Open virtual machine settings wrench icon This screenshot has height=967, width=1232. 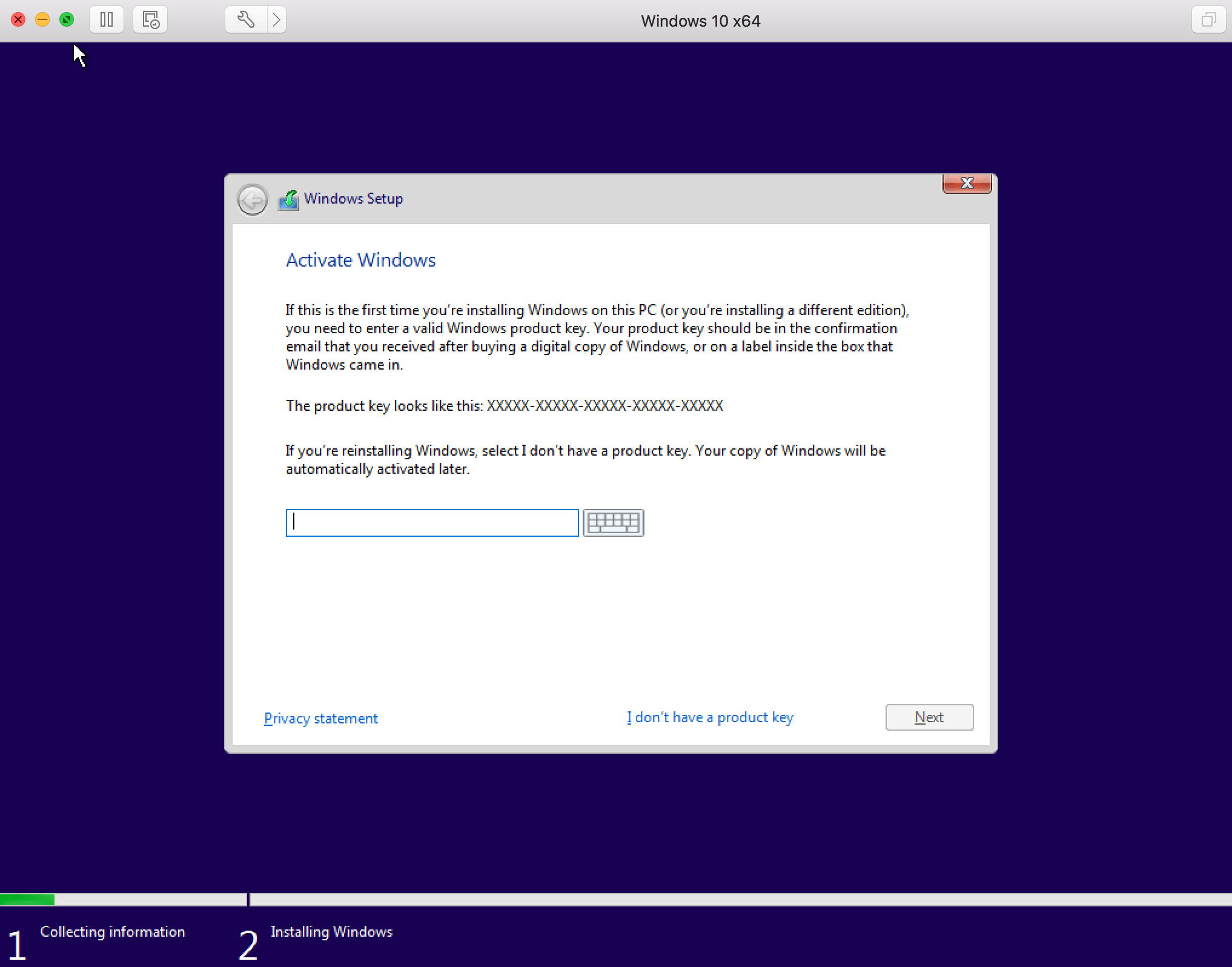coord(246,20)
